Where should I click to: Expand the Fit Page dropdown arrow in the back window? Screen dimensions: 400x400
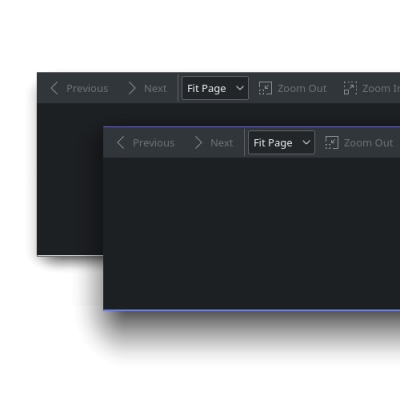coord(240,88)
